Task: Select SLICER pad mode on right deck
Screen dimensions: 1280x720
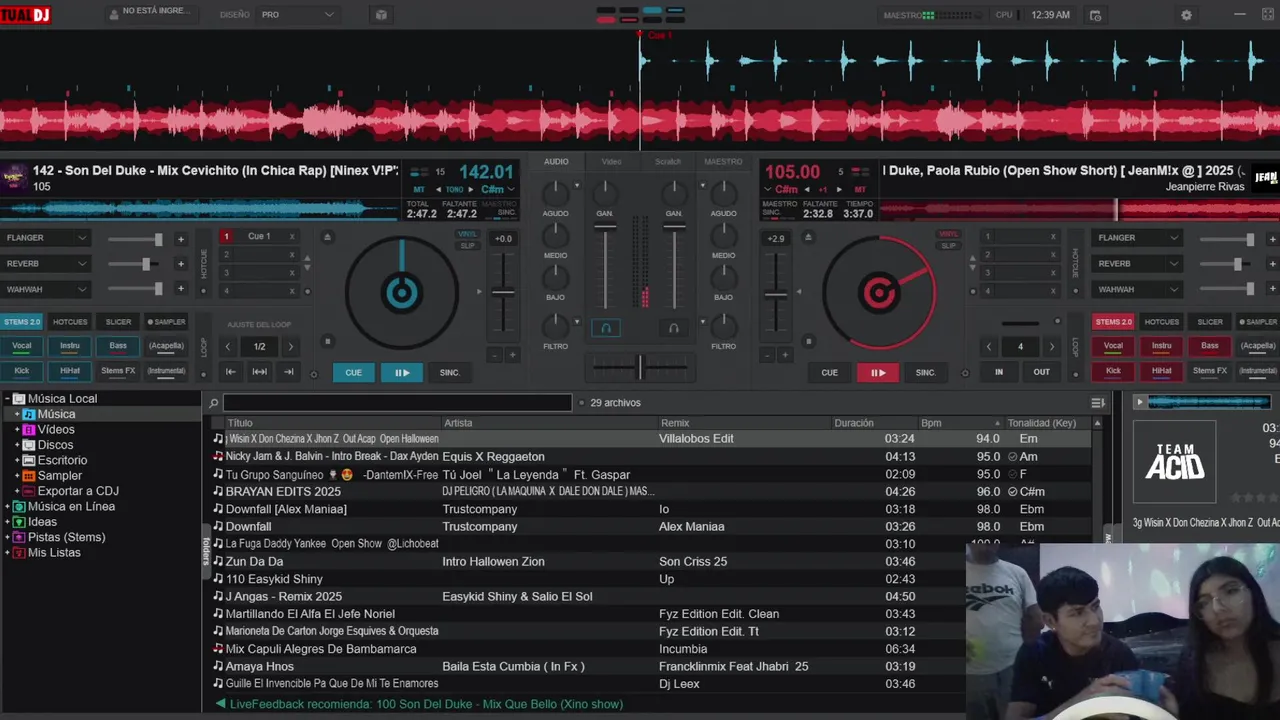Action: coord(1210,322)
